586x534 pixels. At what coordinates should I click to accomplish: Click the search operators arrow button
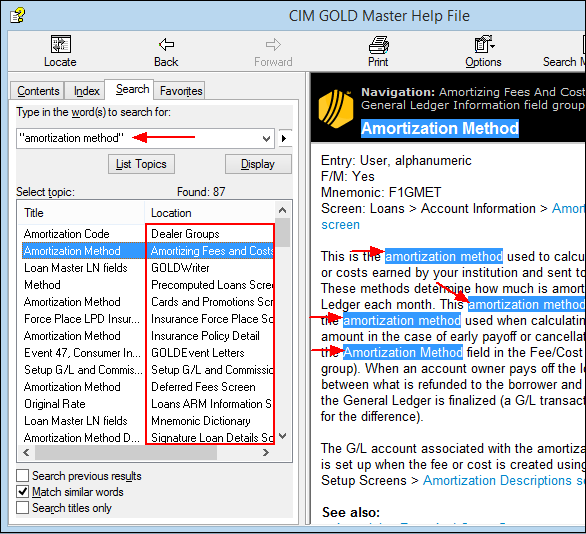click(285, 138)
